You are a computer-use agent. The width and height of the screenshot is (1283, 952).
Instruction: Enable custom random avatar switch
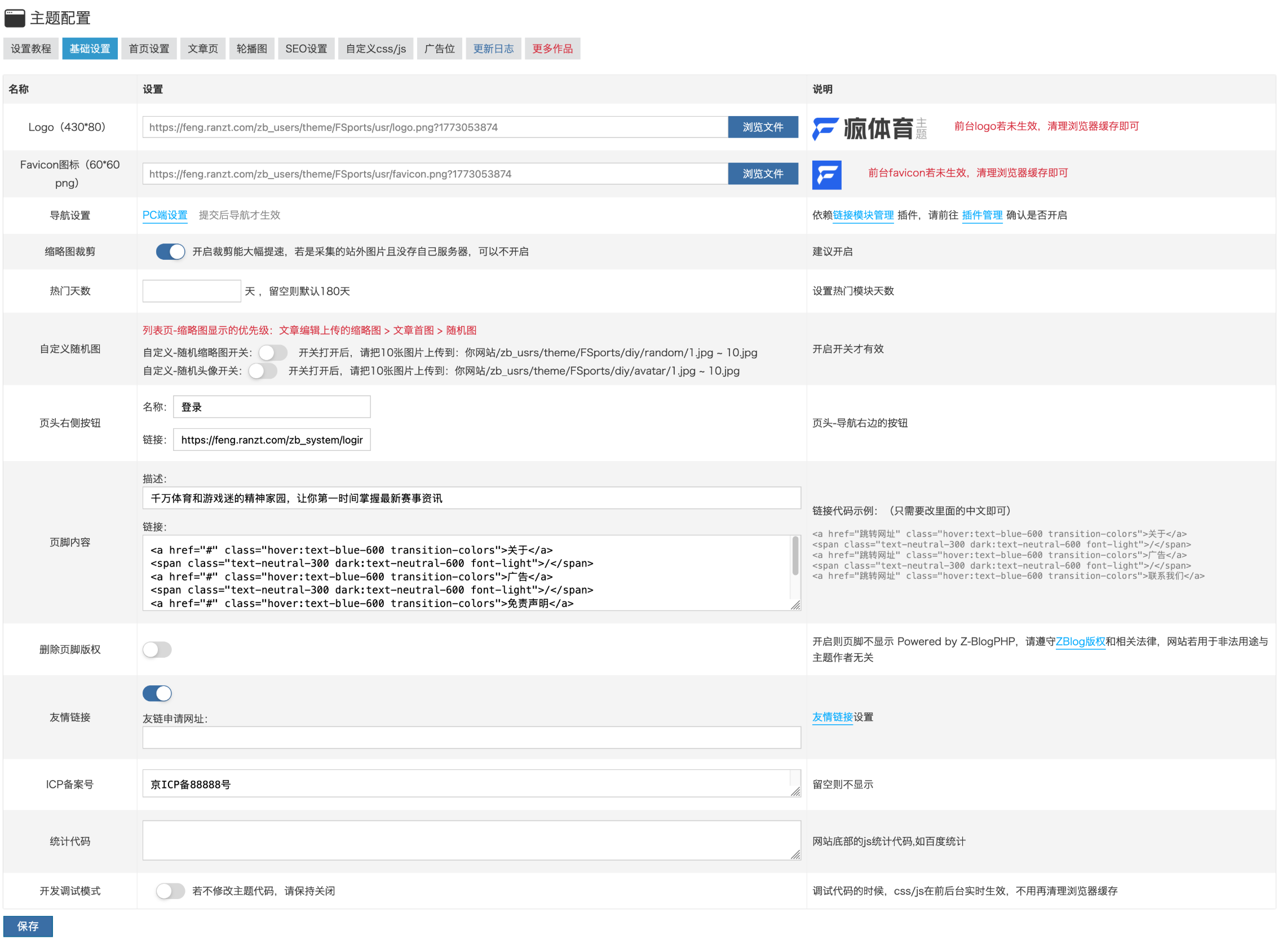pyautogui.click(x=263, y=371)
